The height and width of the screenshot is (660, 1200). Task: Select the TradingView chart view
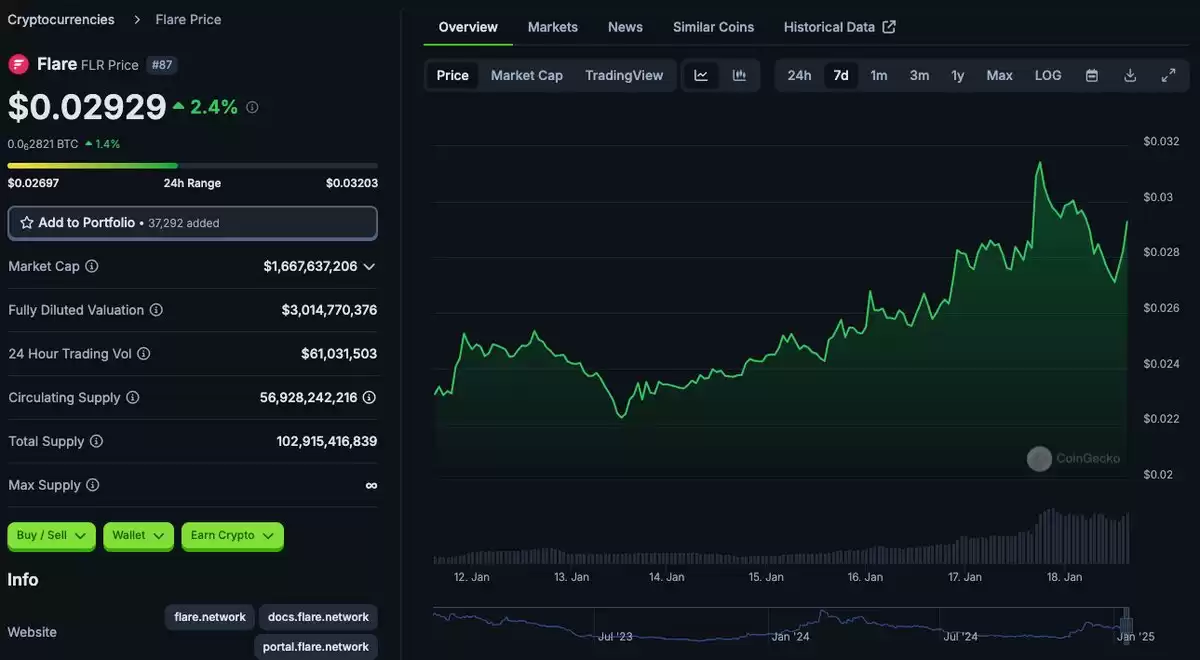point(624,75)
